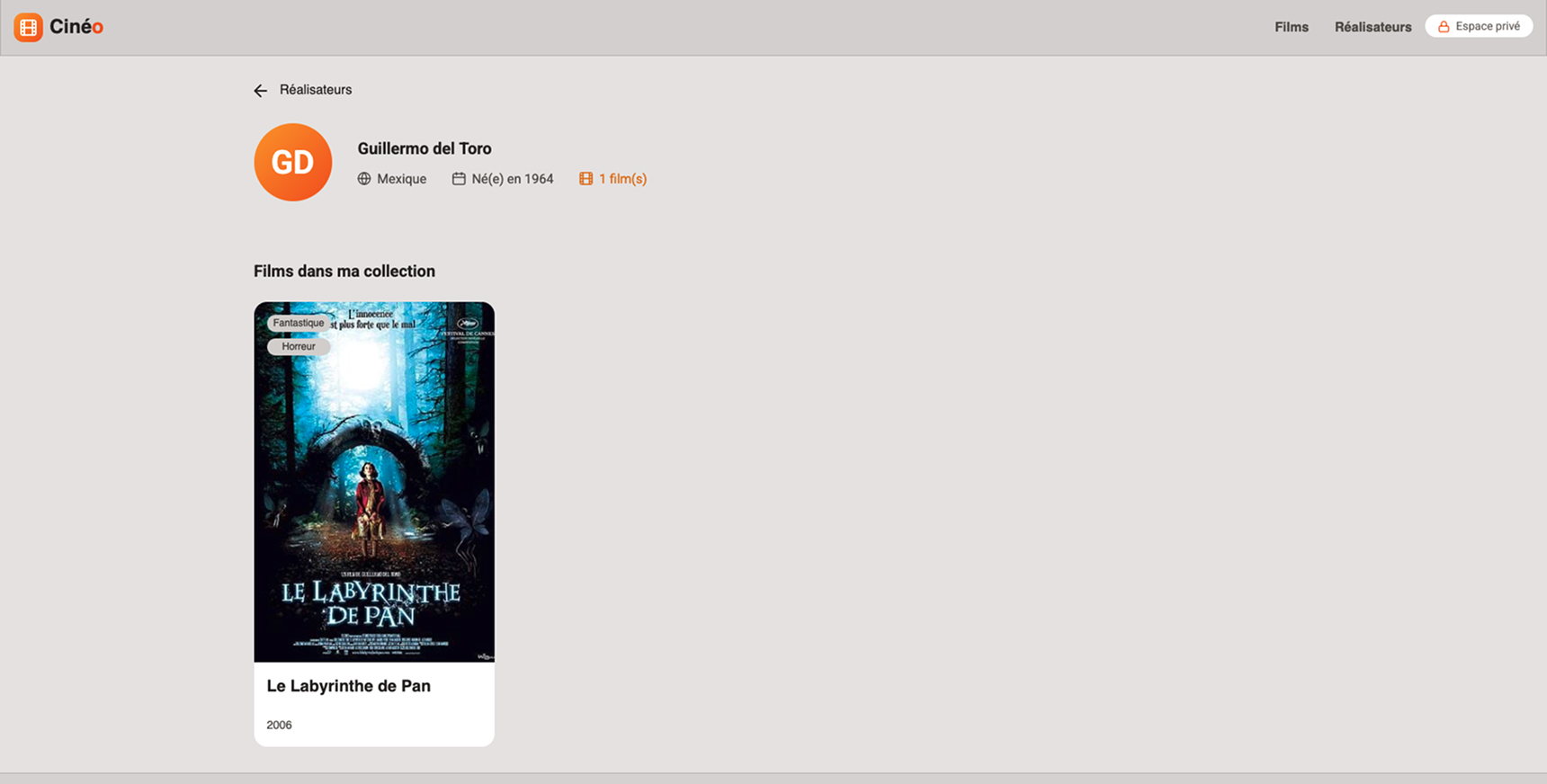Click the globe icon next to Mexique
The height and width of the screenshot is (784, 1547).
364,179
